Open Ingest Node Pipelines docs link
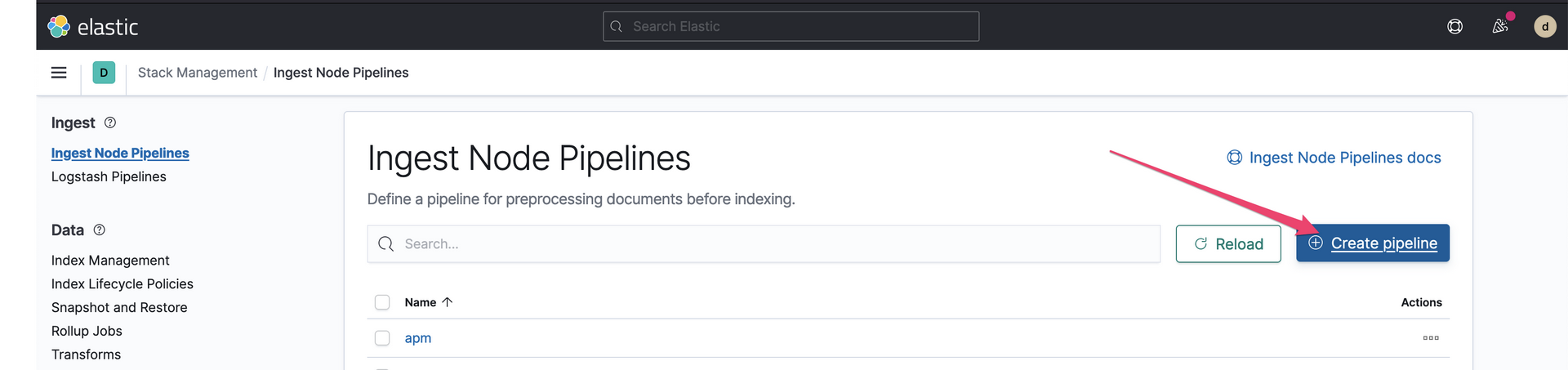The image size is (1568, 370). tap(1334, 158)
